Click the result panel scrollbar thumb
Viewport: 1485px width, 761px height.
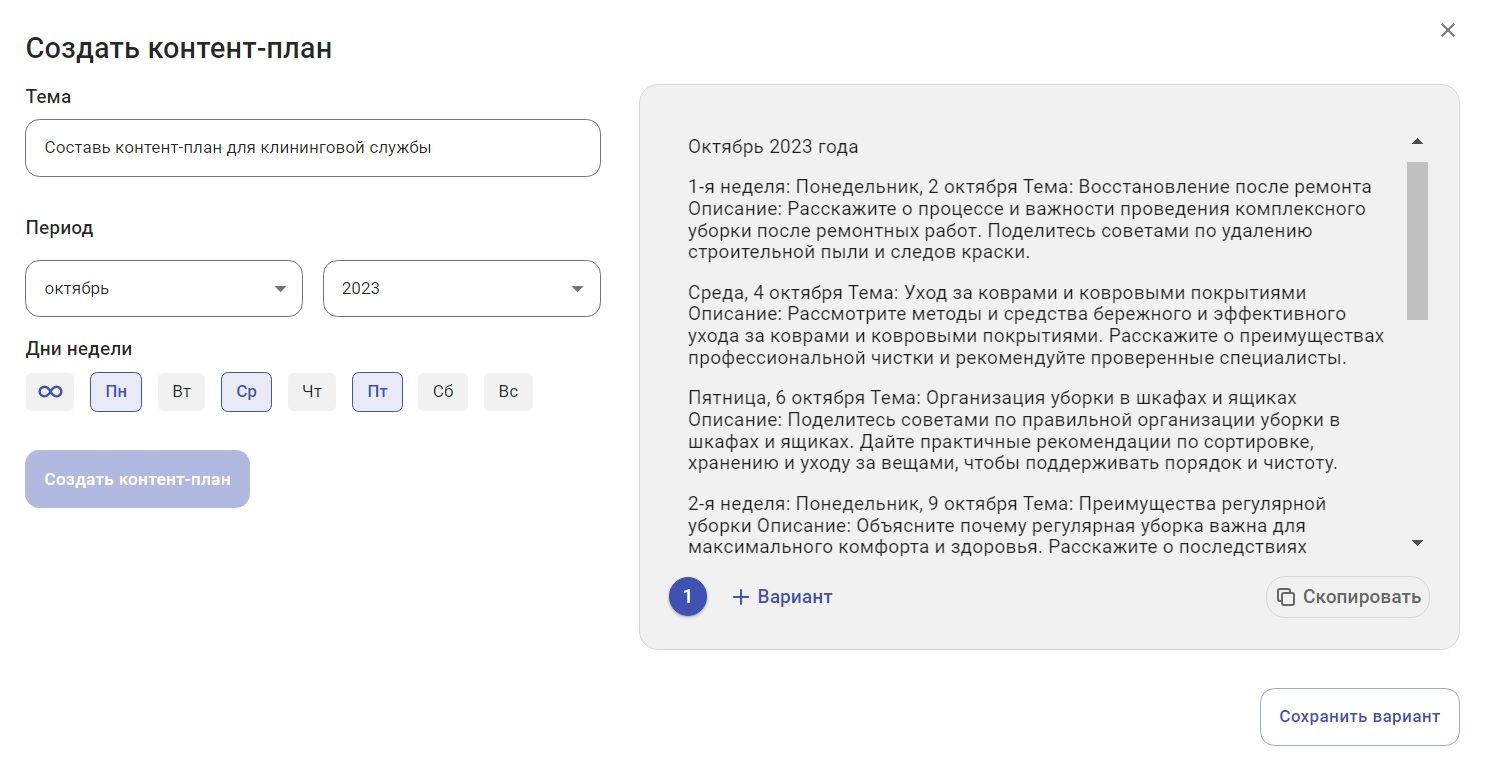(x=1417, y=241)
